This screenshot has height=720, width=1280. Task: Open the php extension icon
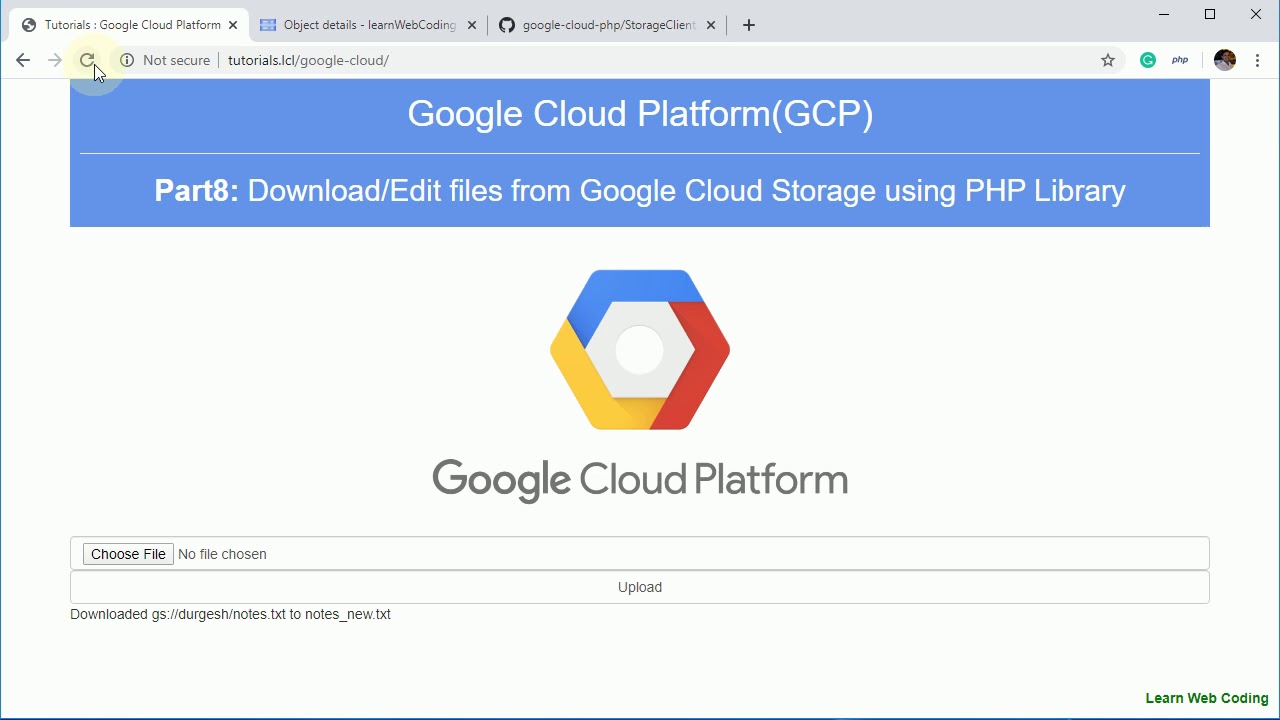pos(1180,60)
